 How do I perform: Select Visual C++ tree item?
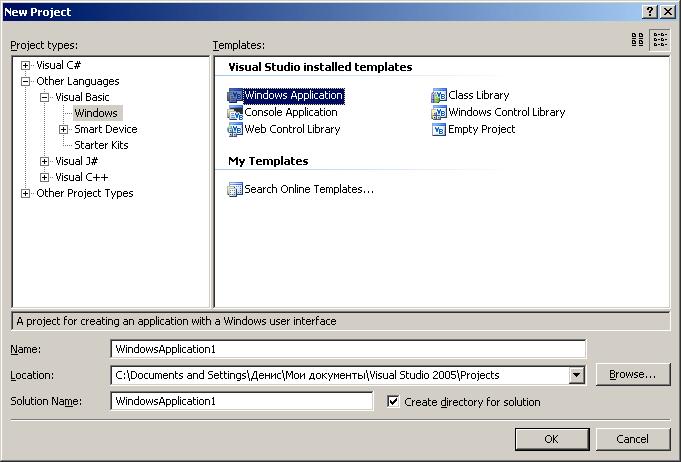click(x=81, y=177)
